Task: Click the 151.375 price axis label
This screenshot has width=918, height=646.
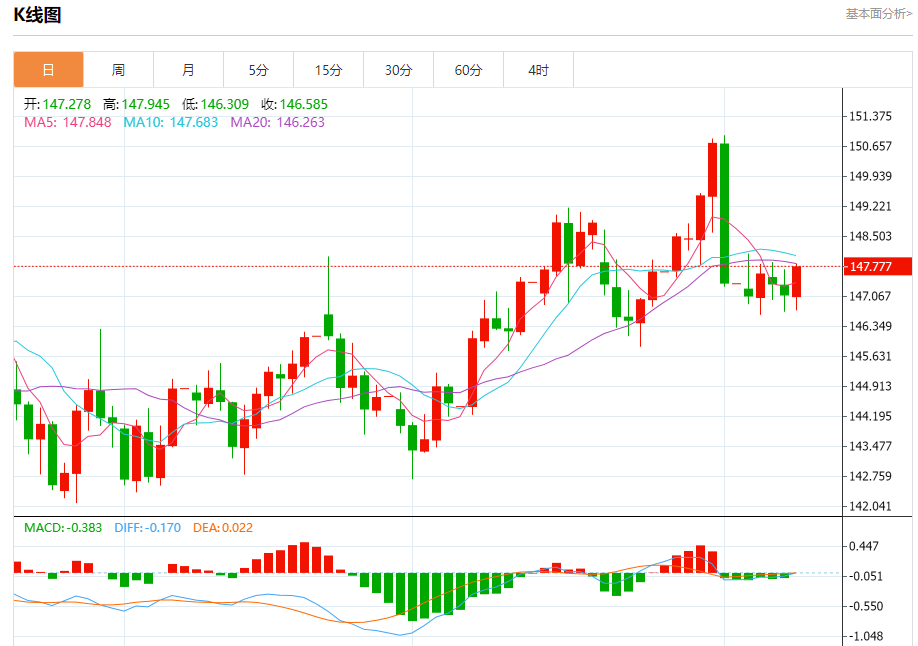Action: (871, 116)
